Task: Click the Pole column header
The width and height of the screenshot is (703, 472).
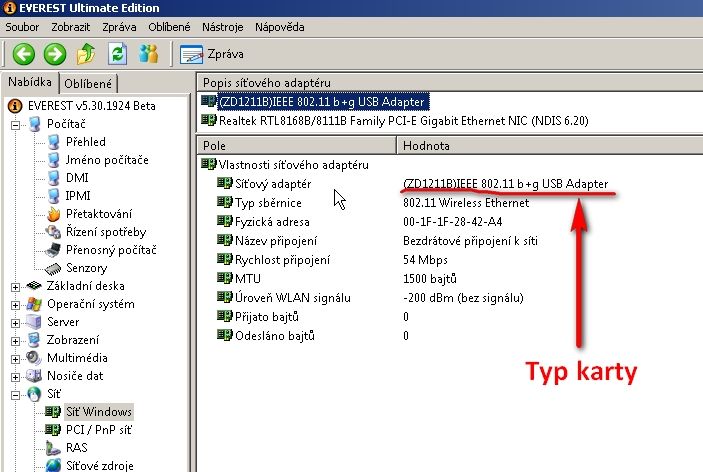Action: (296, 146)
